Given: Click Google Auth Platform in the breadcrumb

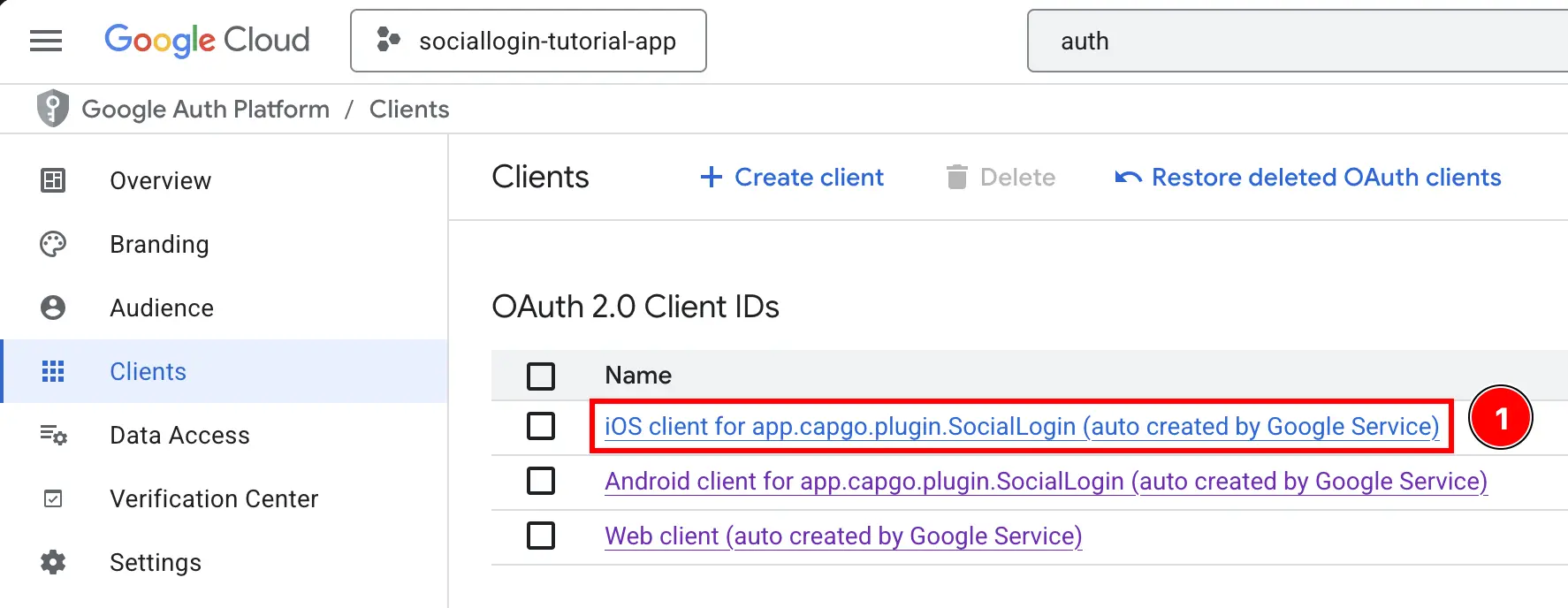Looking at the screenshot, I should pyautogui.click(x=205, y=109).
